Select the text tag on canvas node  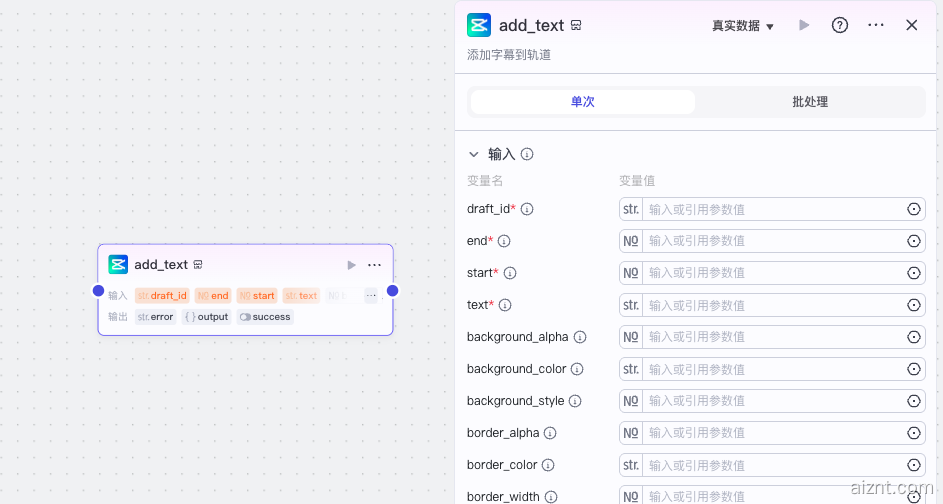[301, 296]
